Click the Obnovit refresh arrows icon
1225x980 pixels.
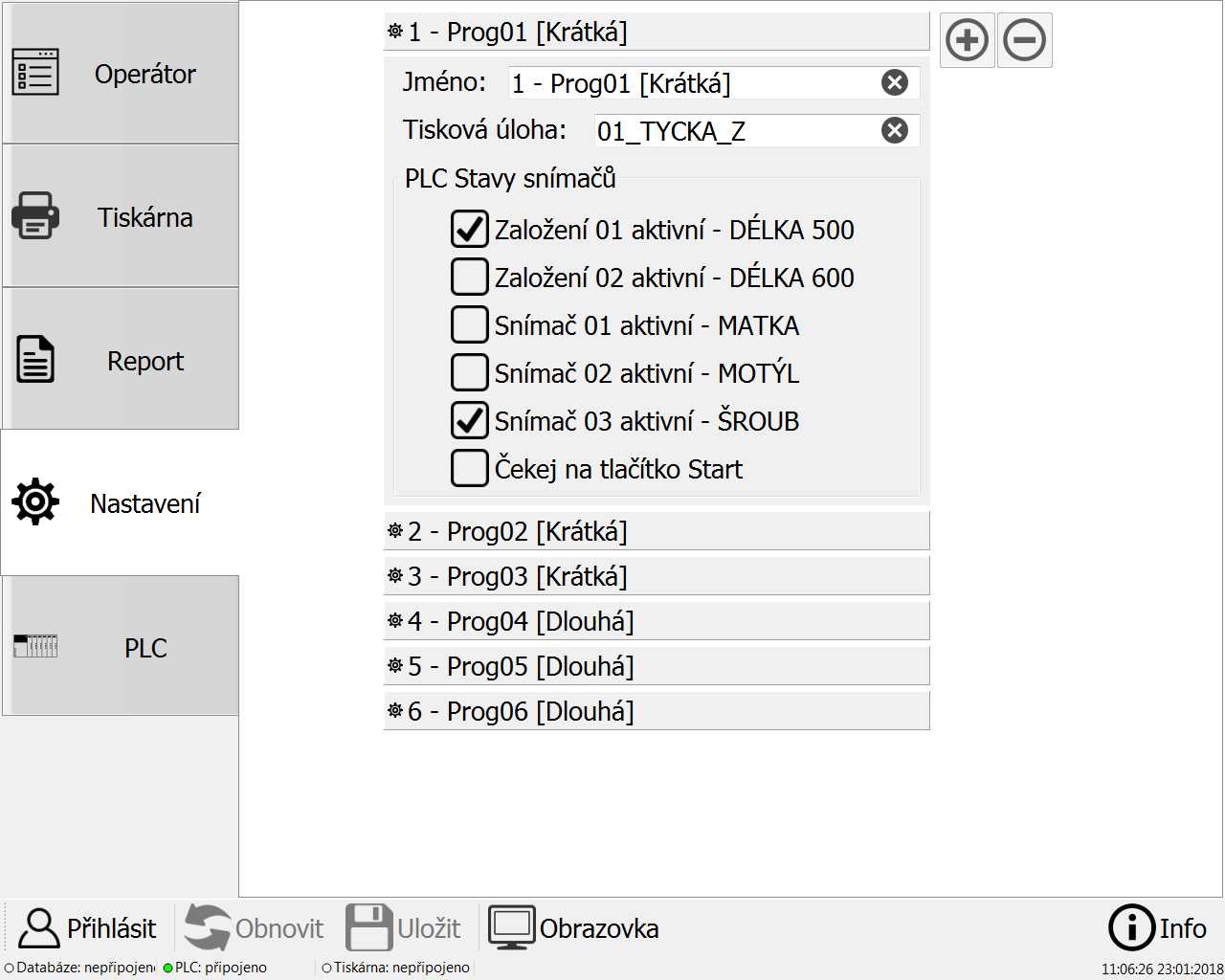(208, 928)
